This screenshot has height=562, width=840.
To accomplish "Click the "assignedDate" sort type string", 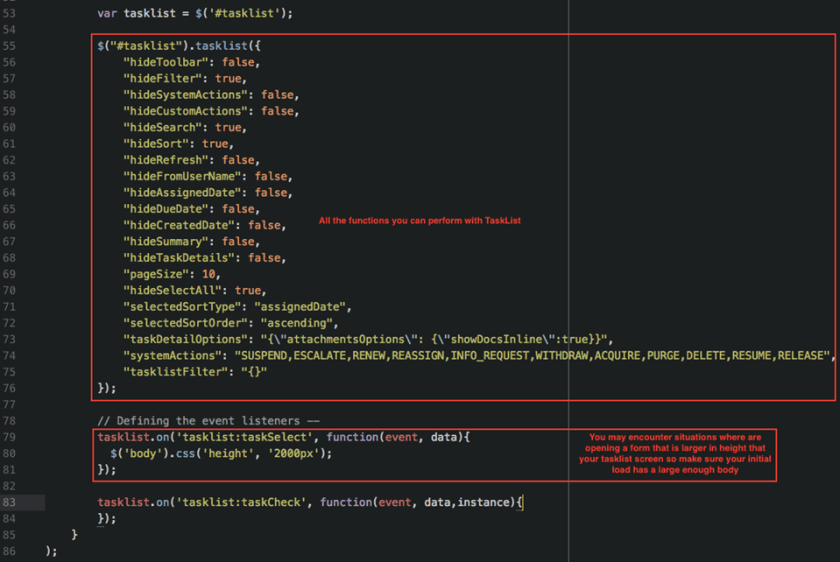I will [302, 306].
